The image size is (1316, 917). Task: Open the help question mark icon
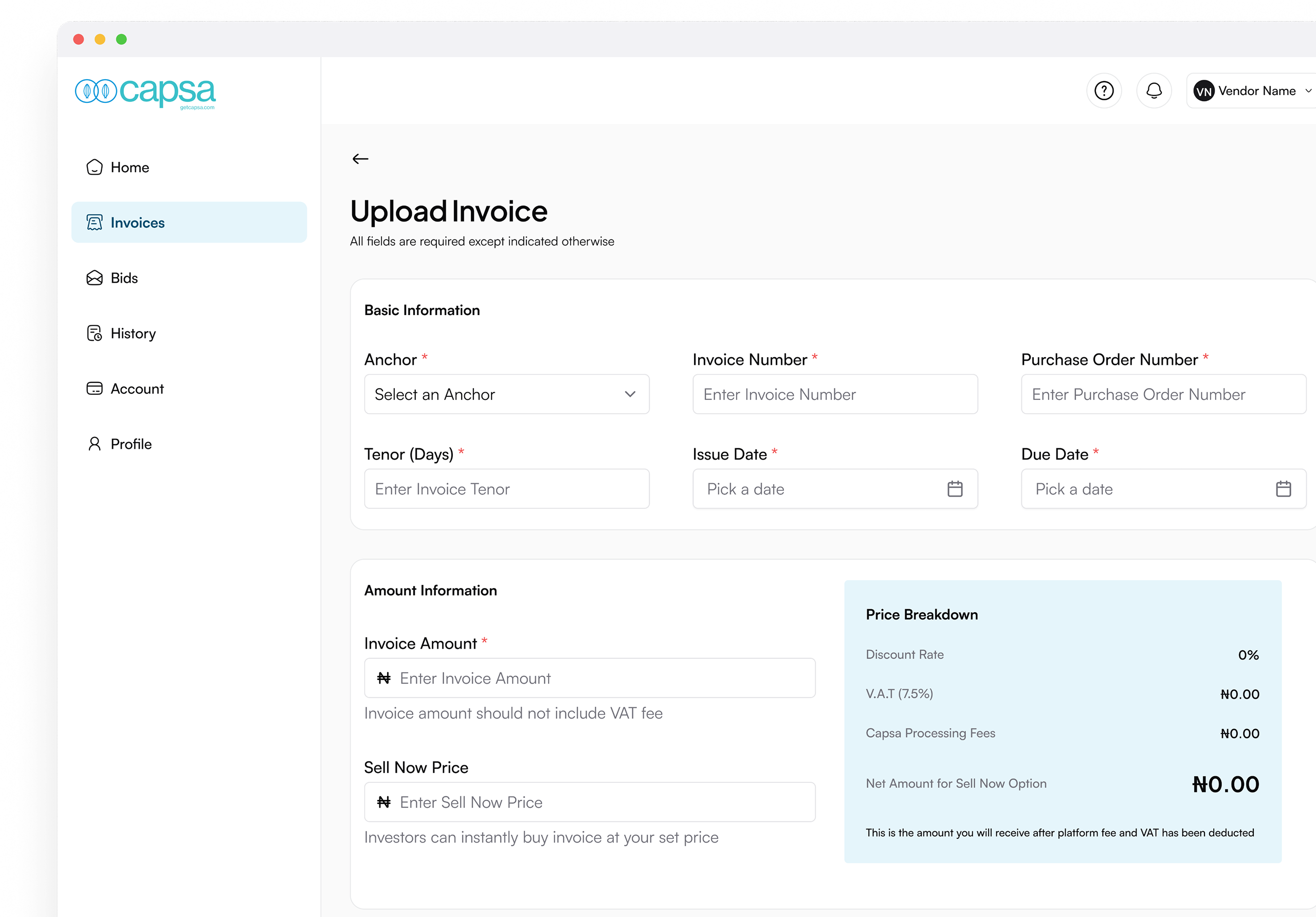coord(1104,90)
